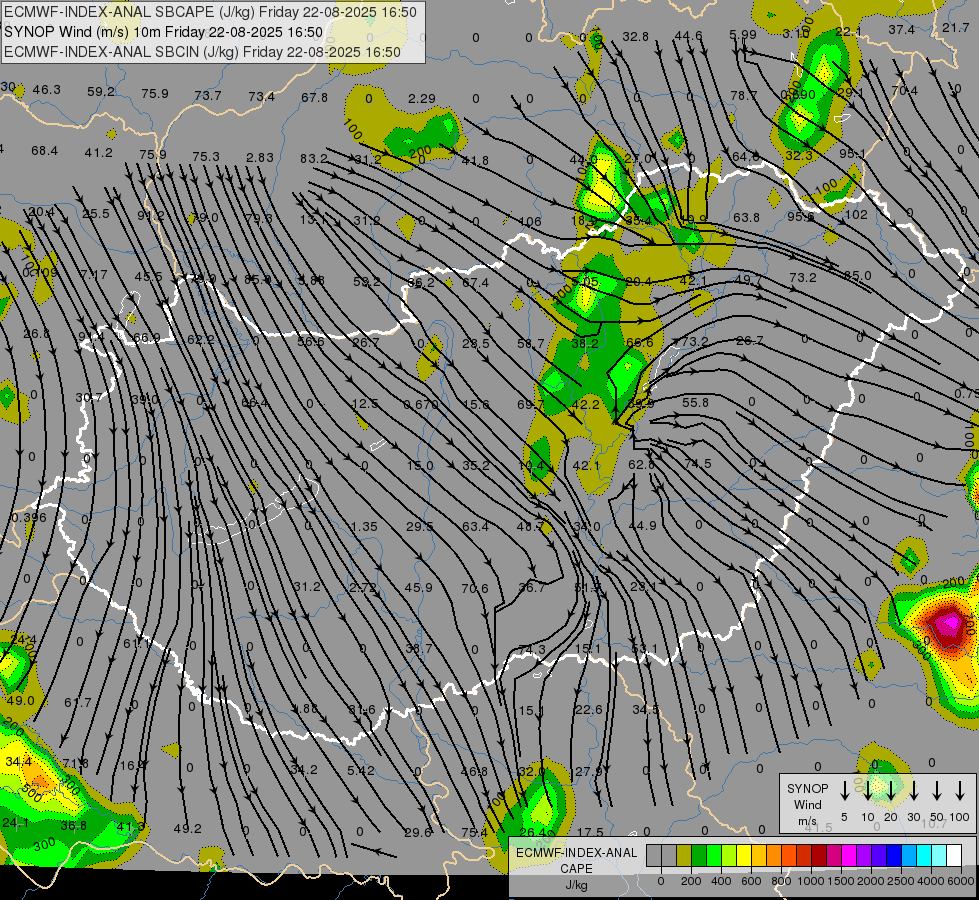Pick the dark red swatch after 1000
This screenshot has width=979, height=900.
point(819,856)
